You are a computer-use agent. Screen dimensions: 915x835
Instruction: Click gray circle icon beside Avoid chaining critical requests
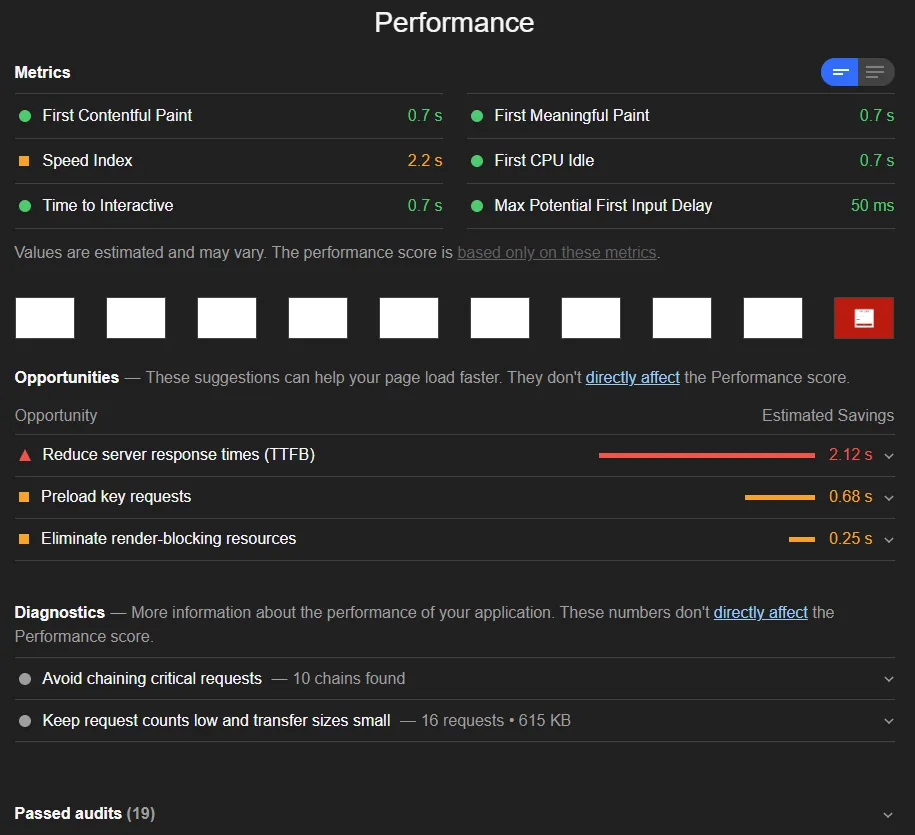(x=25, y=679)
